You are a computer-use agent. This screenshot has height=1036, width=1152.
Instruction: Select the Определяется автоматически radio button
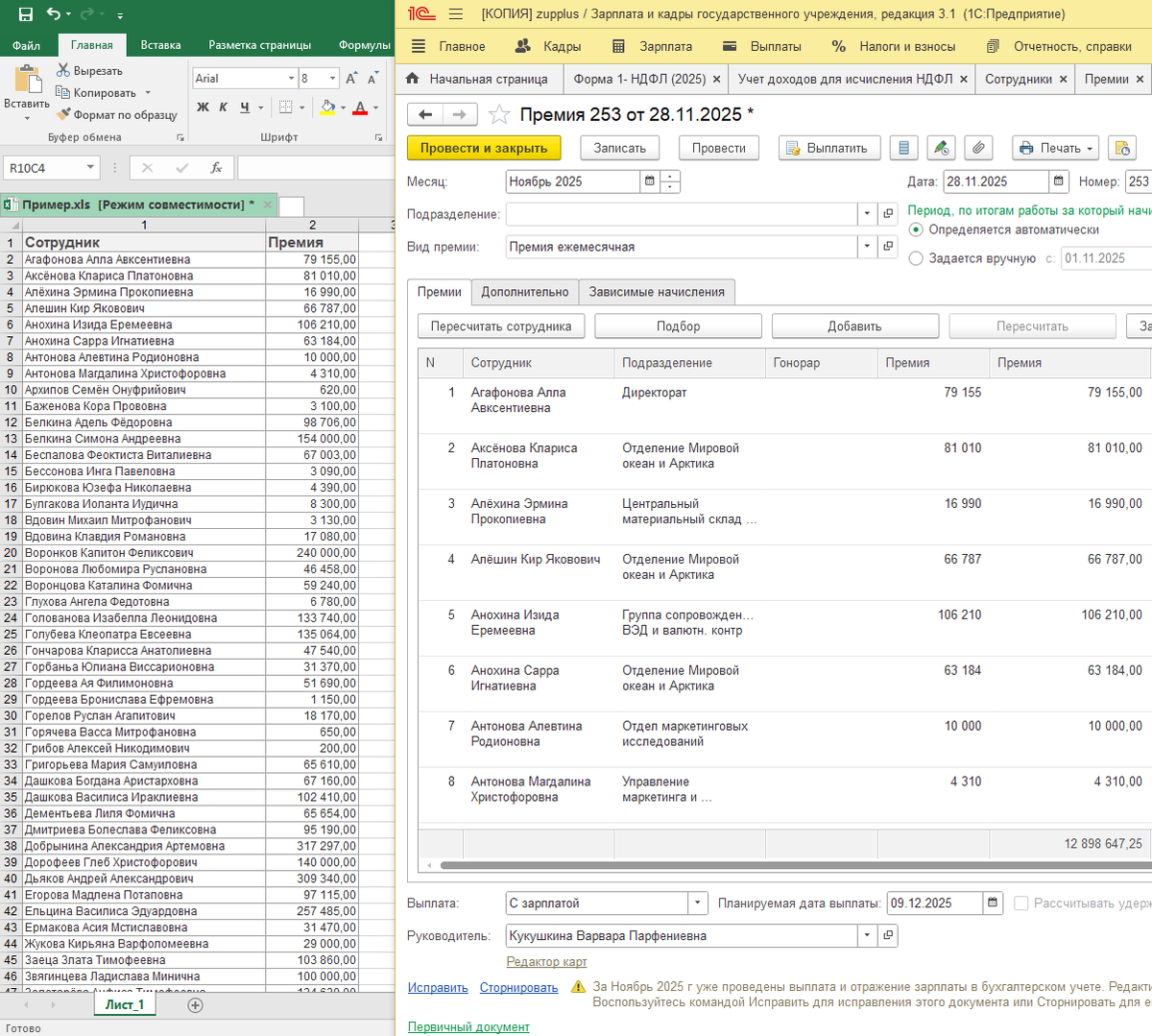pyautogui.click(x=916, y=229)
